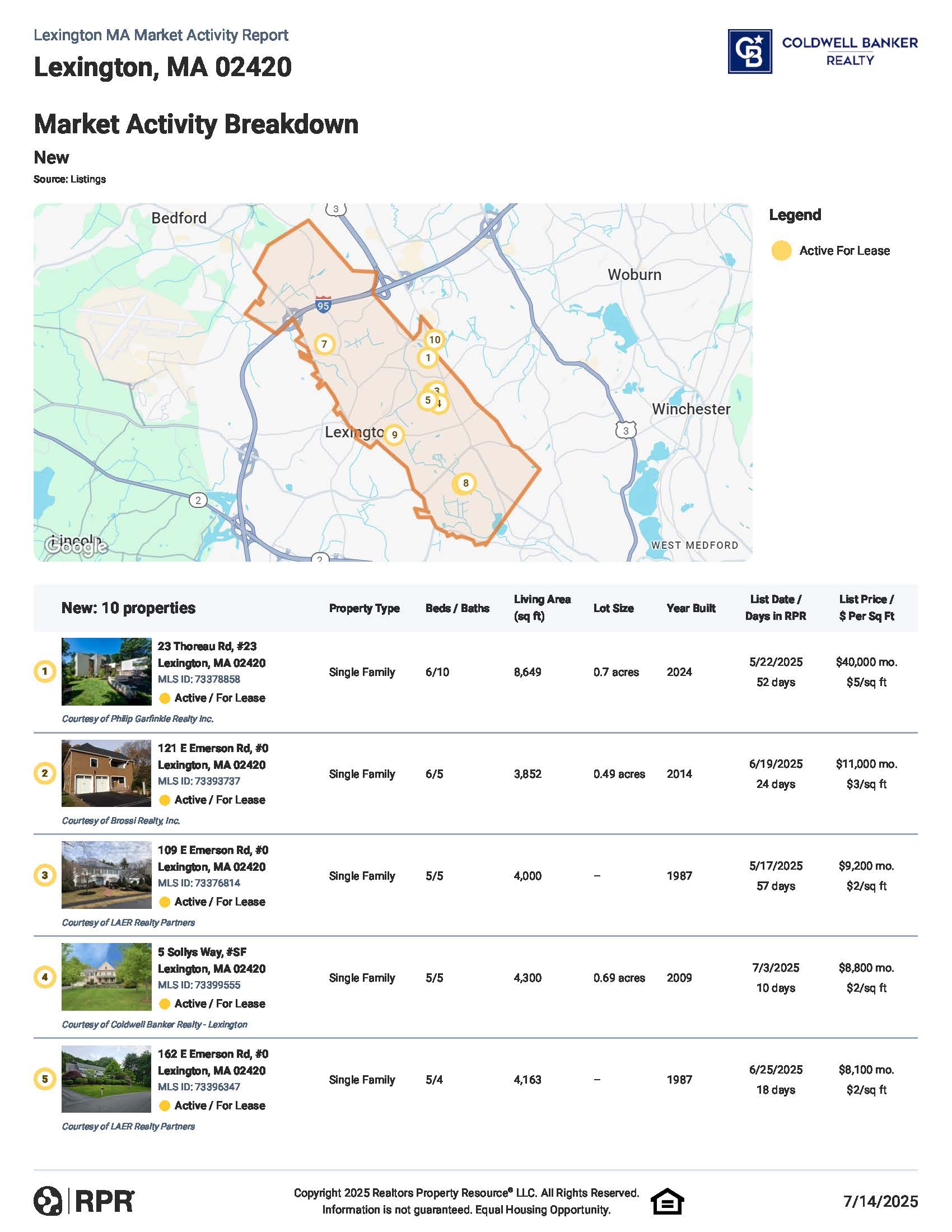Image resolution: width=952 pixels, height=1232 pixels.
Task: Click number badge 3 beside 109 E Emerson Rd
Action: 45,875
